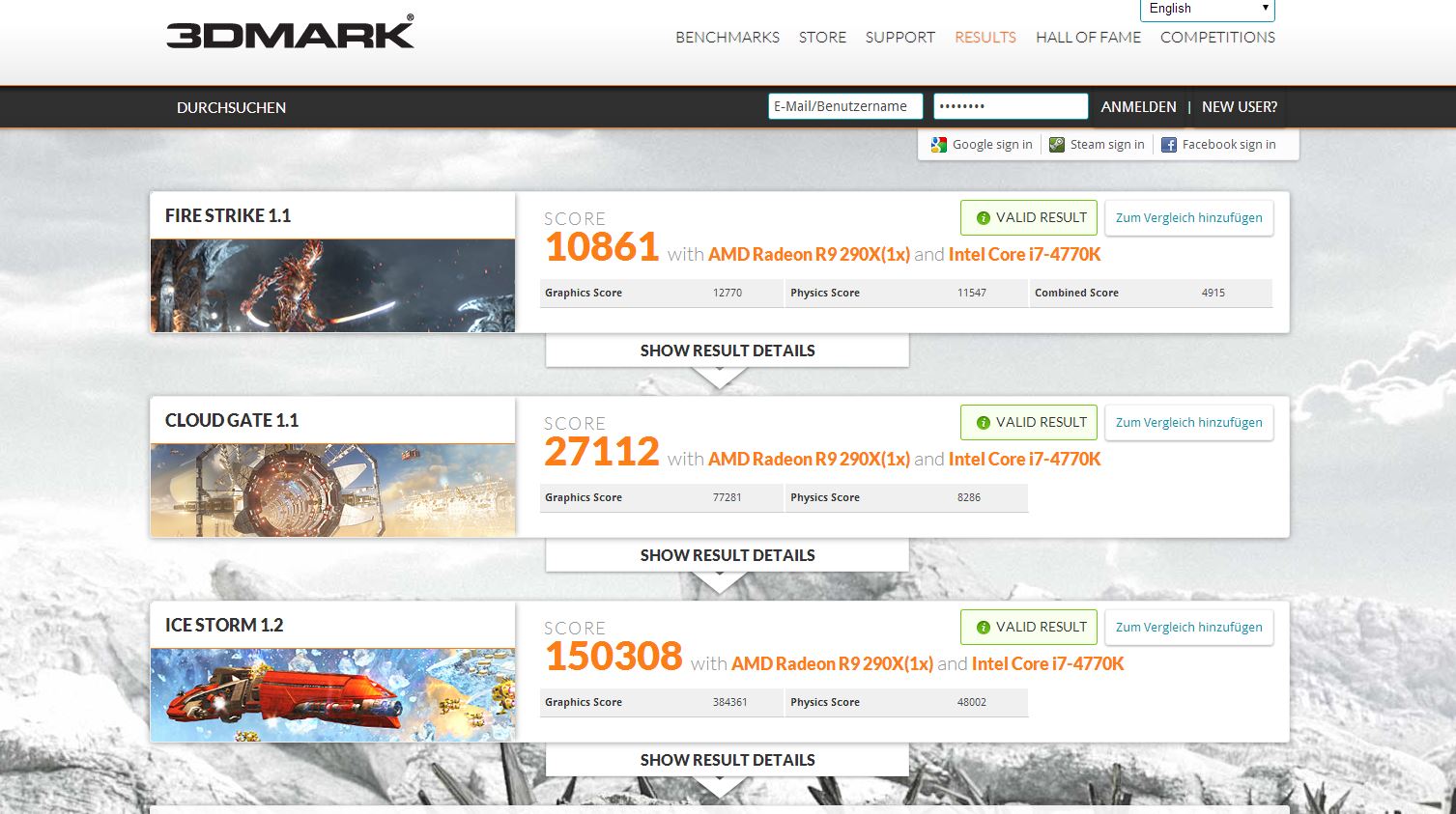Click AMD Radeon R9 290X(1x) in the Ice Storm result
The height and width of the screenshot is (814, 1456).
832,664
